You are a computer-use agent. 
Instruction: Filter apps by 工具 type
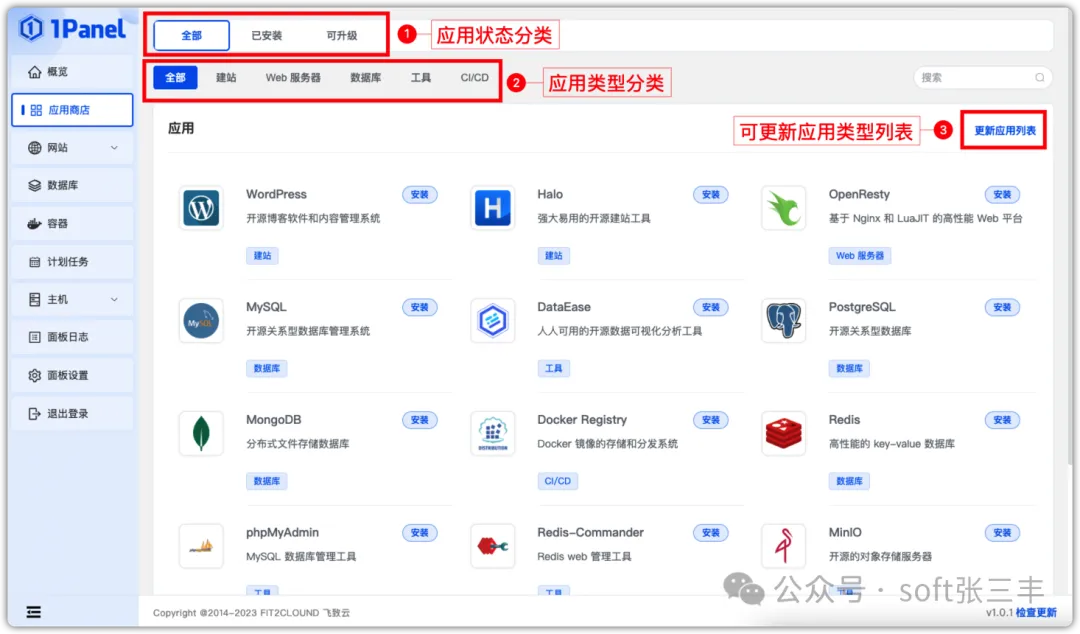point(421,78)
